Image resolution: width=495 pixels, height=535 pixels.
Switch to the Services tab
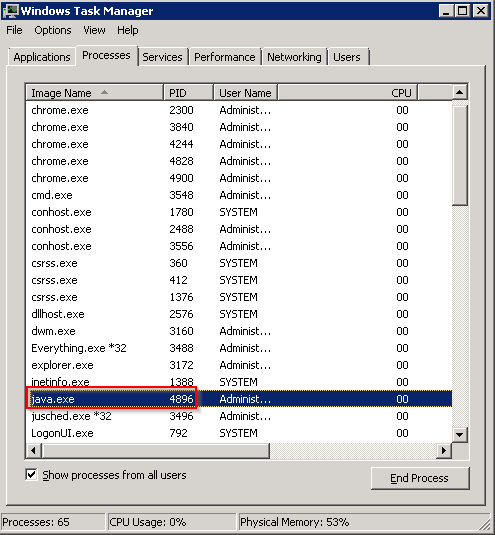[x=162, y=57]
